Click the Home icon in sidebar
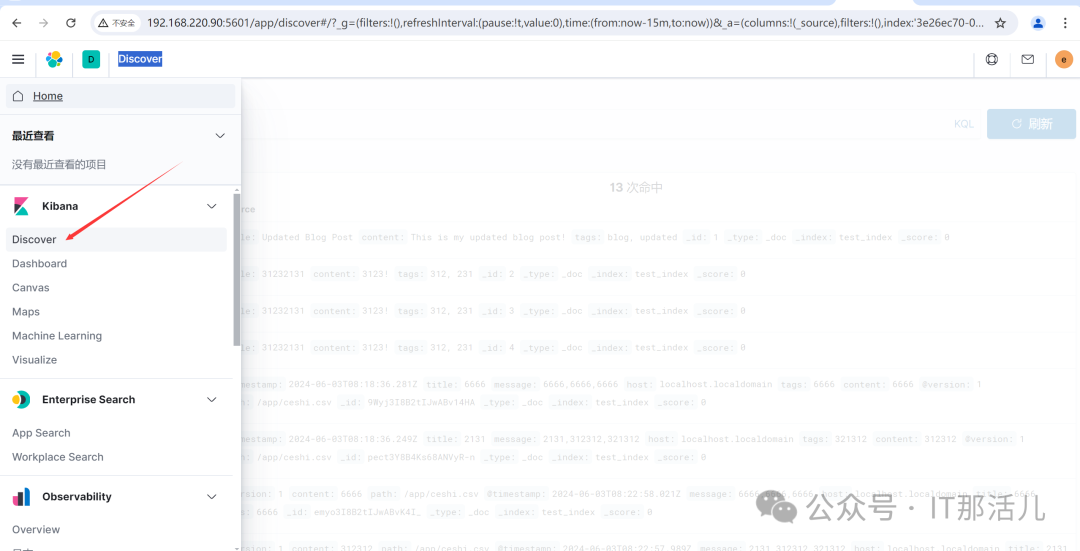Screen dimensions: 1080x551 click(x=19, y=96)
